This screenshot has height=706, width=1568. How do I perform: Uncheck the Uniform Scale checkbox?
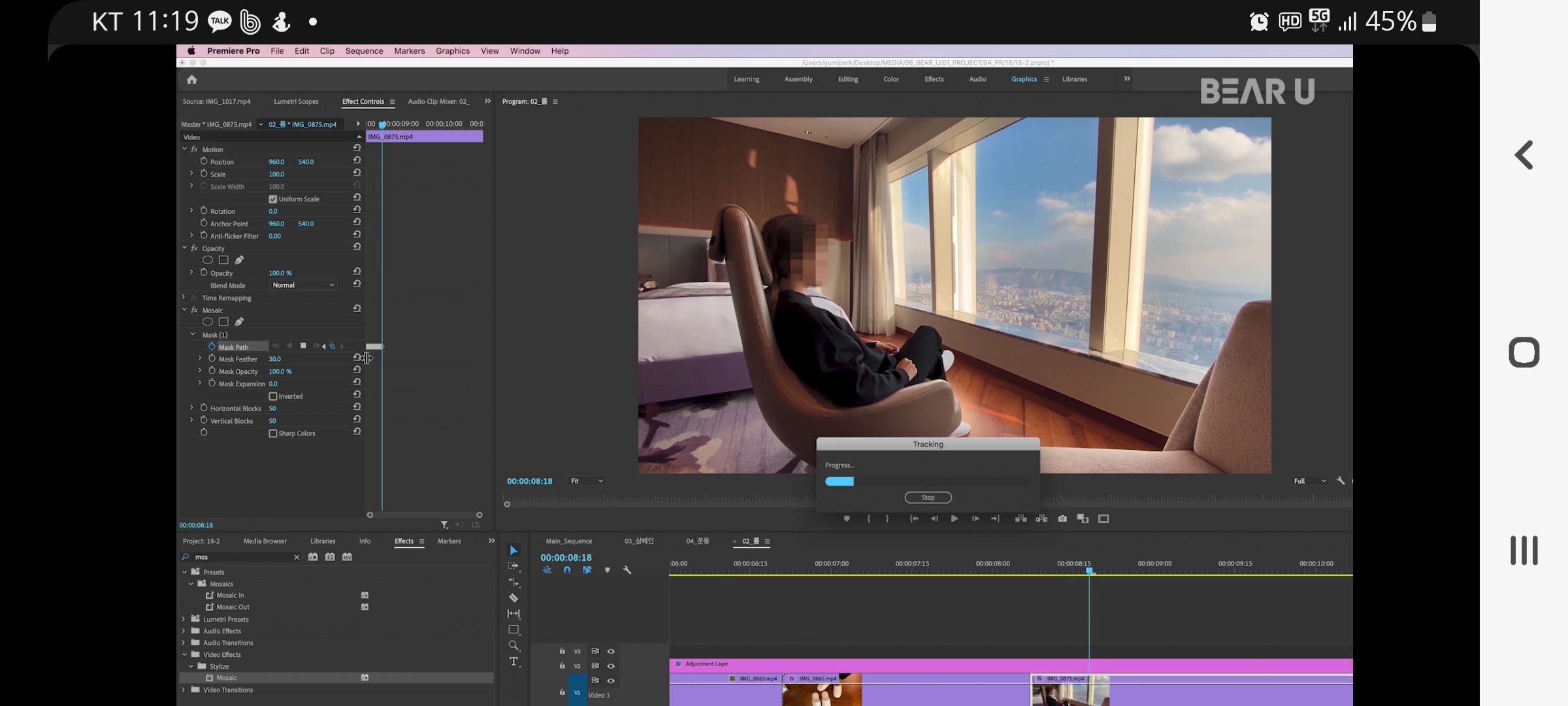click(x=273, y=199)
